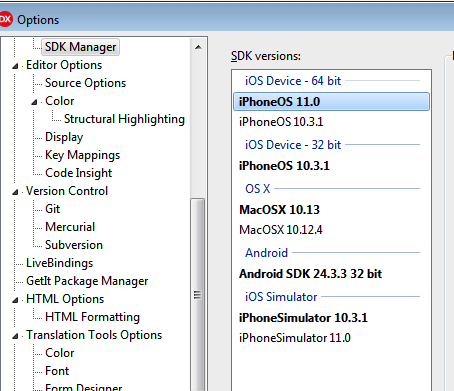Select Version Control node

[67, 191]
